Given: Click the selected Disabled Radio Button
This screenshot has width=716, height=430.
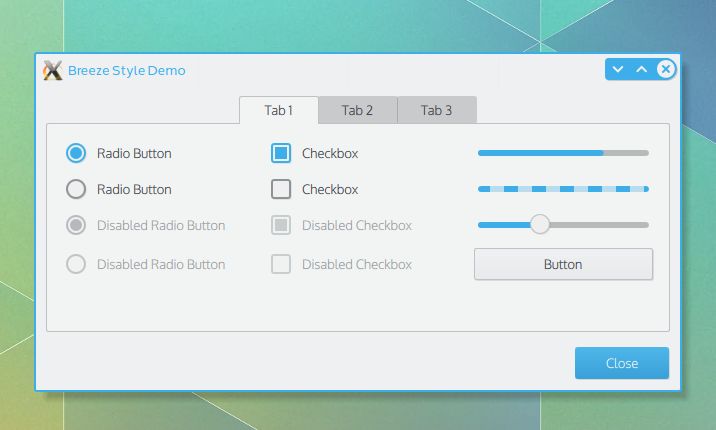Looking at the screenshot, I should point(76,225).
